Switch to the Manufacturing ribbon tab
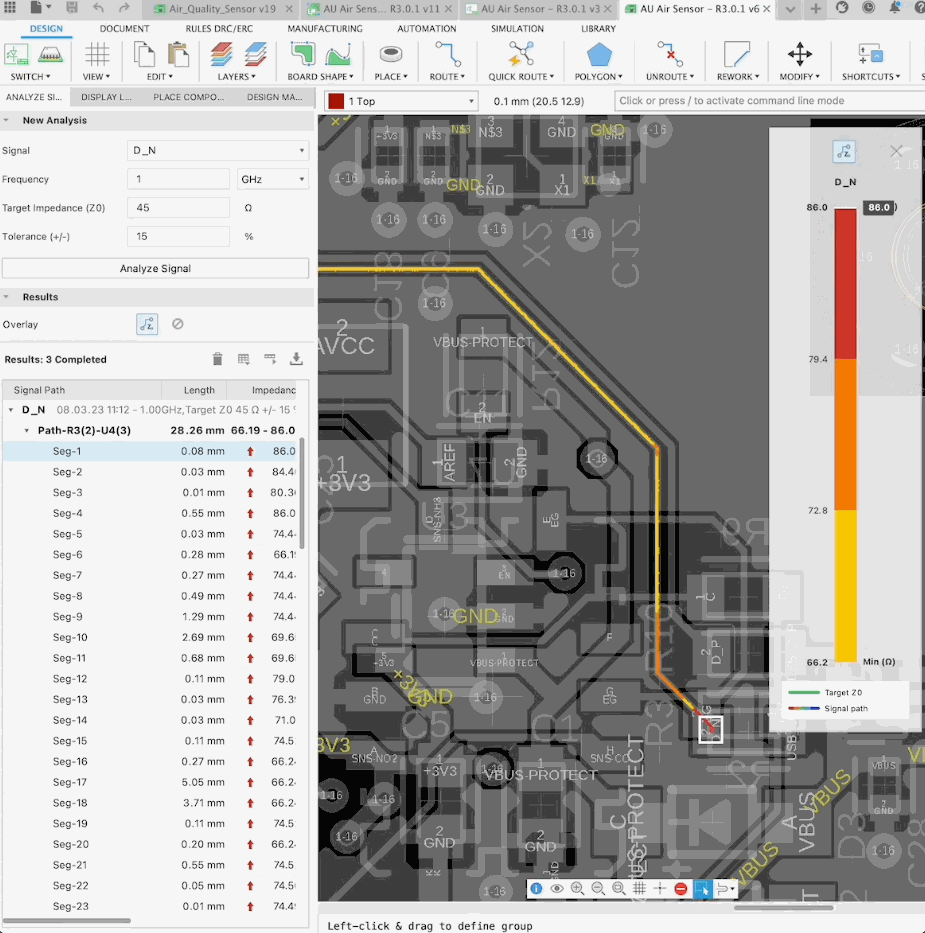 tap(325, 29)
